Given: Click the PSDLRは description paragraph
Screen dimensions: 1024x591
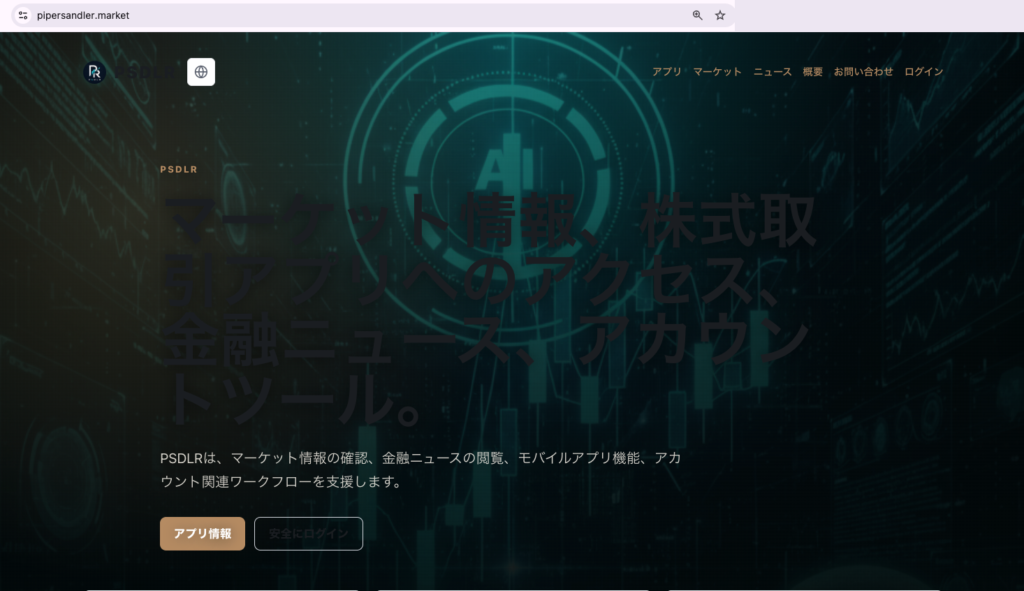Looking at the screenshot, I should pyautogui.click(x=421, y=470).
